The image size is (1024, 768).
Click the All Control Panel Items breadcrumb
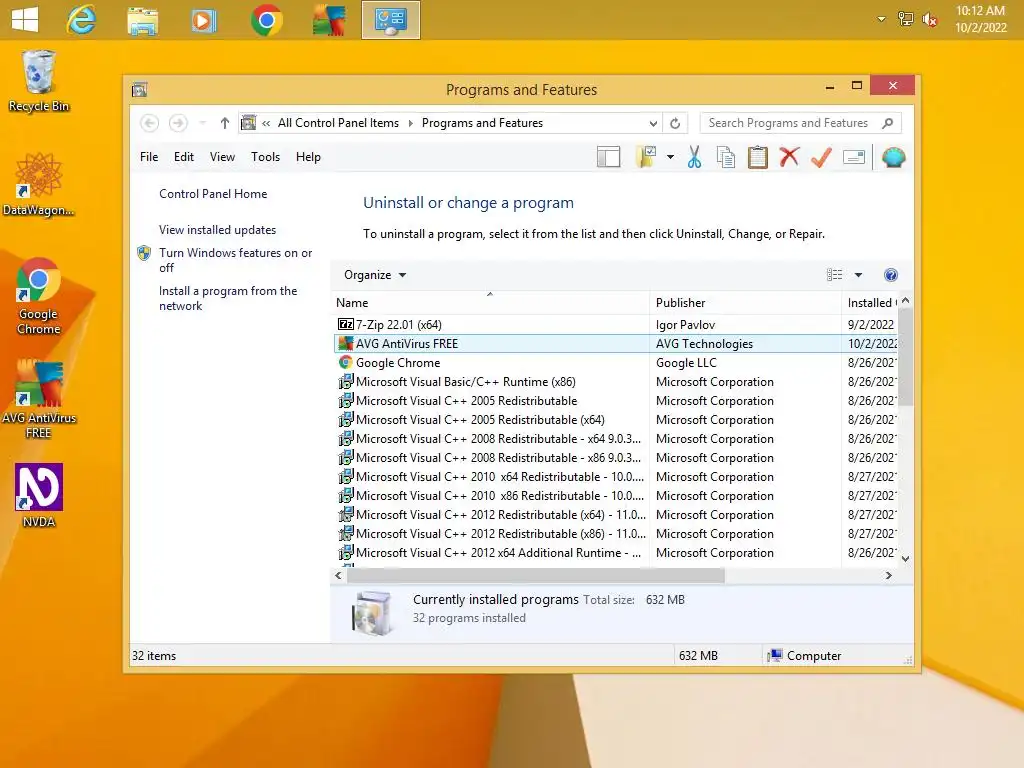338,123
